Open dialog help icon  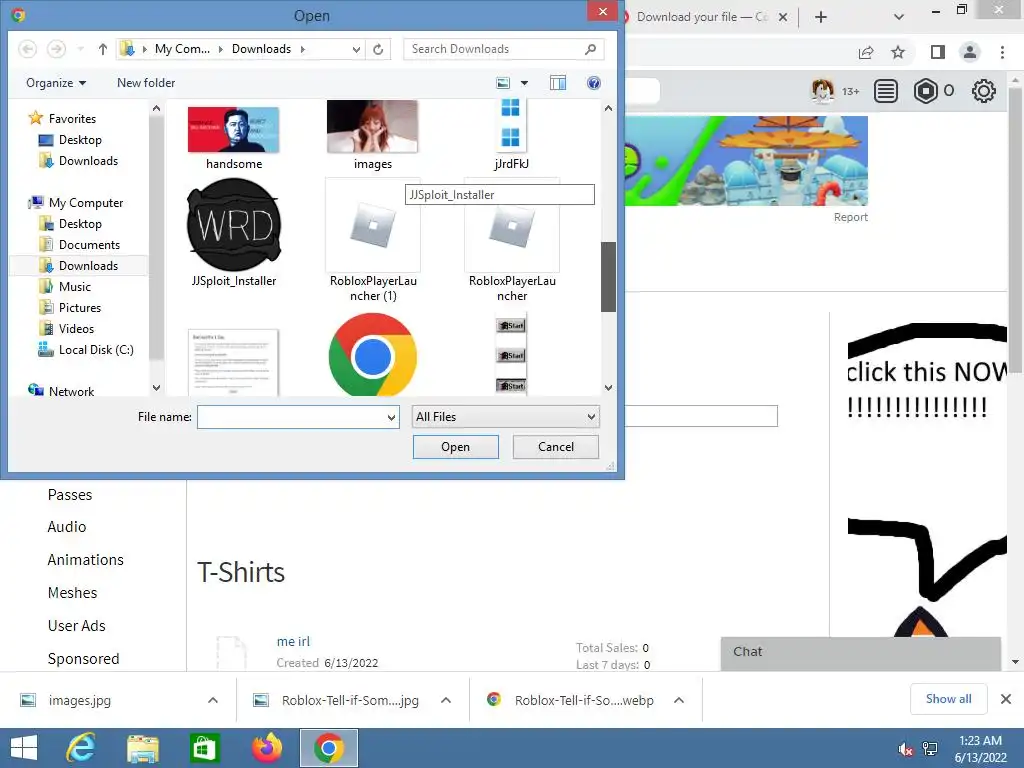(x=594, y=83)
